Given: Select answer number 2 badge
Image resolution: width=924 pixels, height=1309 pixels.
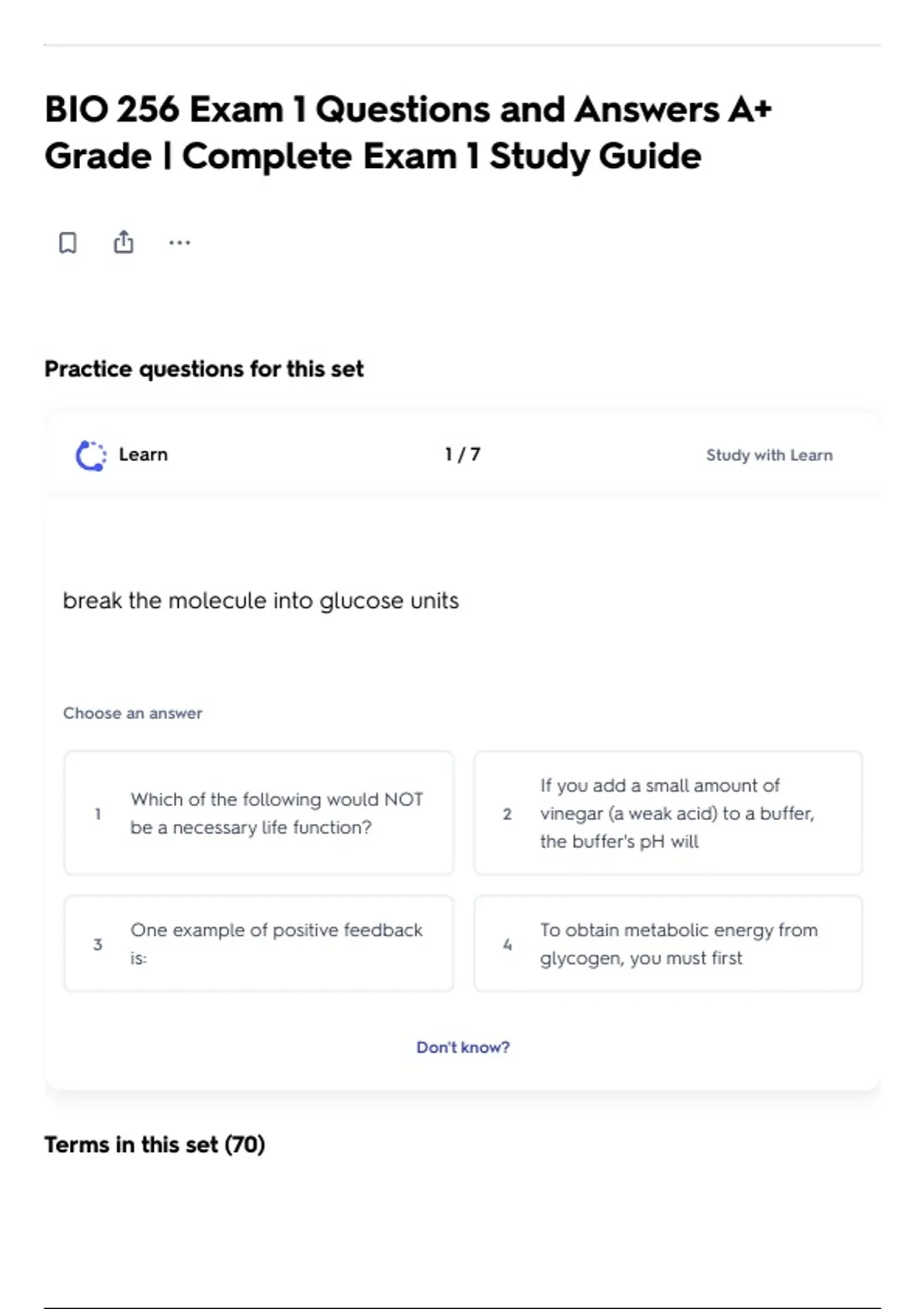Looking at the screenshot, I should click(x=507, y=814).
